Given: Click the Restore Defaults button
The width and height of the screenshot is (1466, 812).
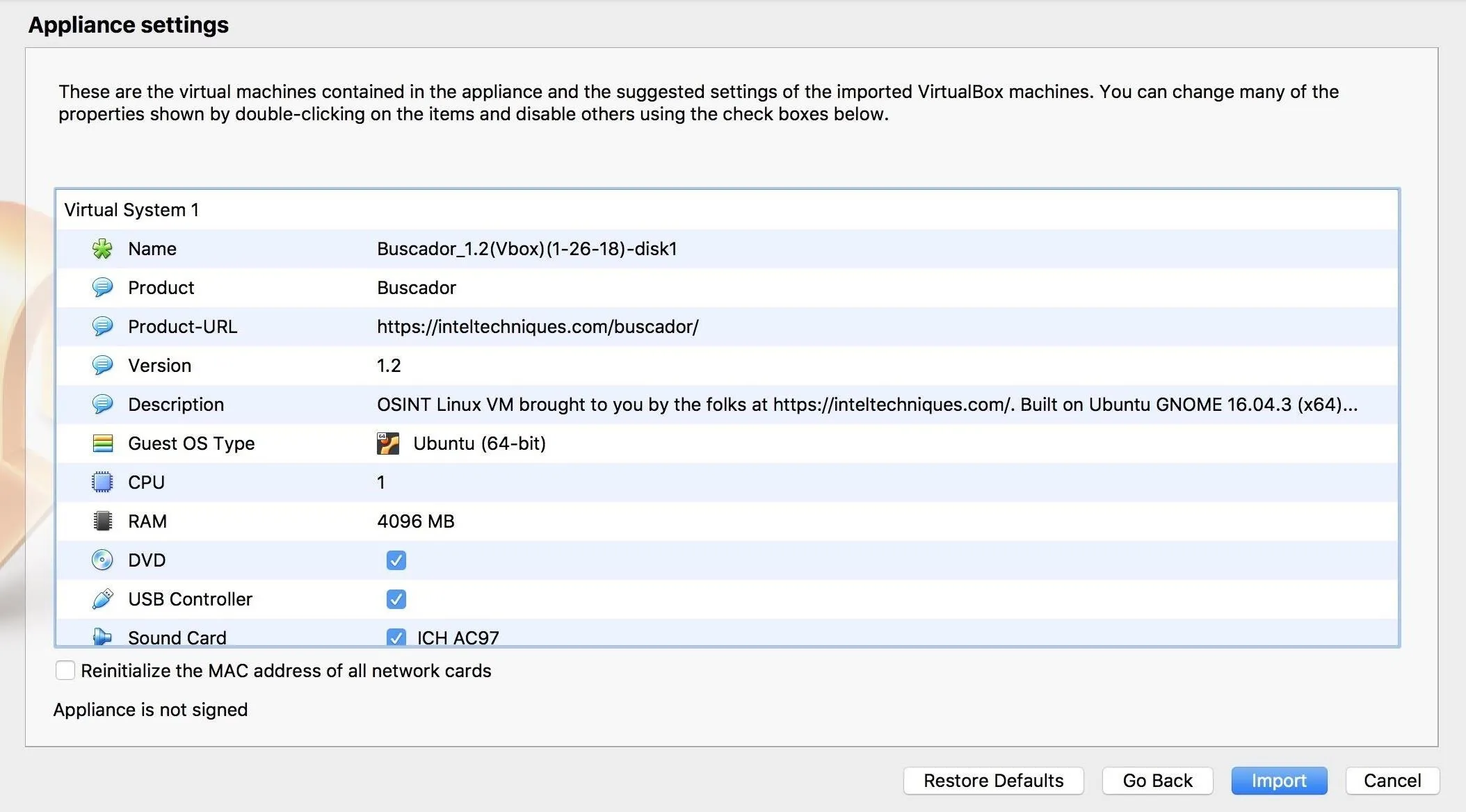Looking at the screenshot, I should point(994,781).
